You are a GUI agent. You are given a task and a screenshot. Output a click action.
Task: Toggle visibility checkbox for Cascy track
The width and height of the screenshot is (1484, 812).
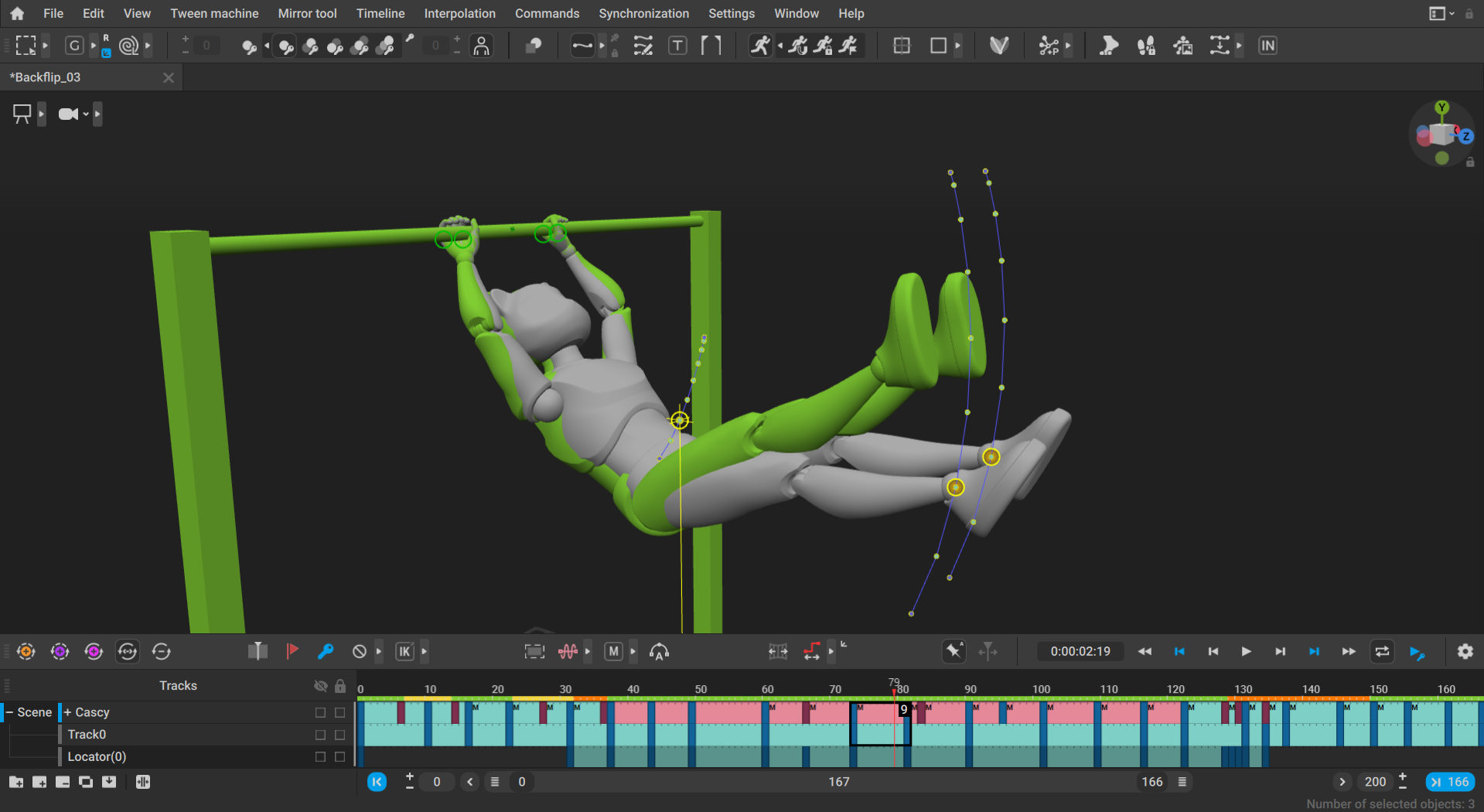click(x=320, y=712)
